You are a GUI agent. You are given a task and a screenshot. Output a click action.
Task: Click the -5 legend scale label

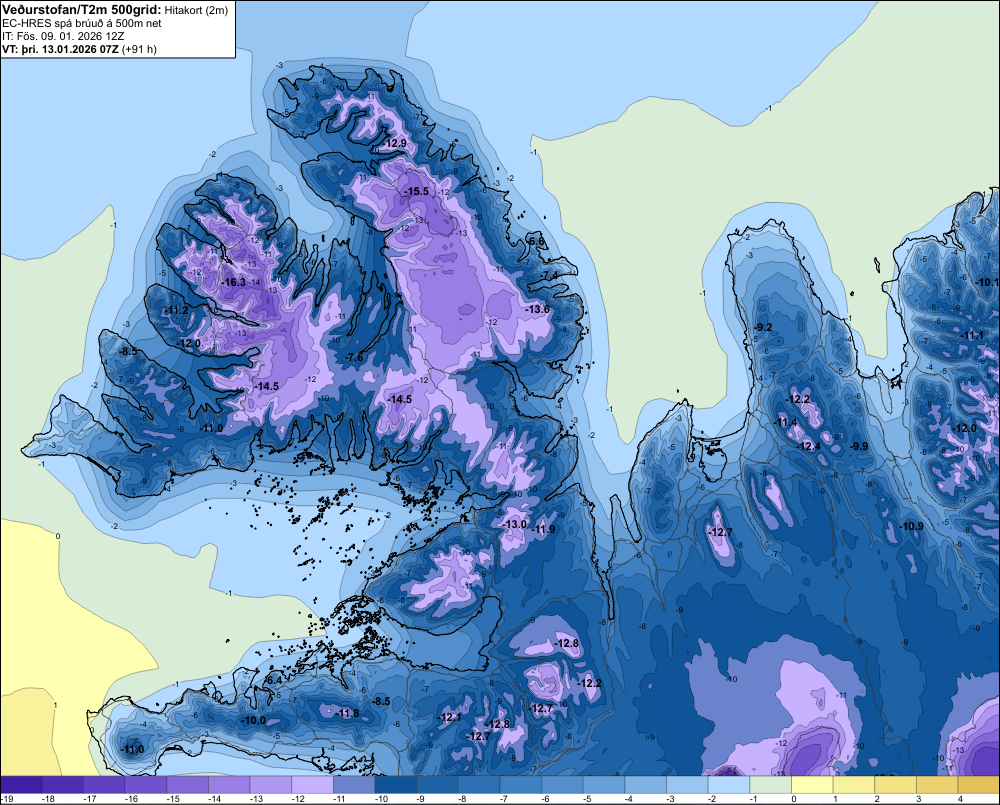click(588, 799)
